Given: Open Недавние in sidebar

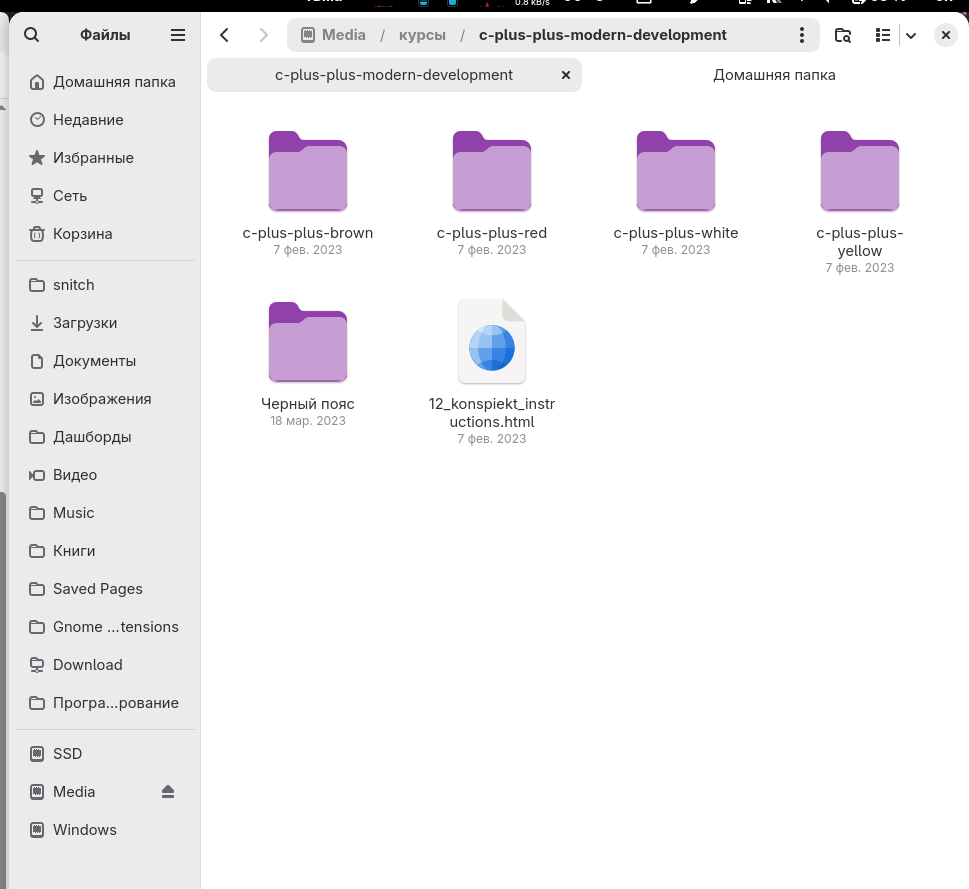Looking at the screenshot, I should pyautogui.click(x=105, y=120).
